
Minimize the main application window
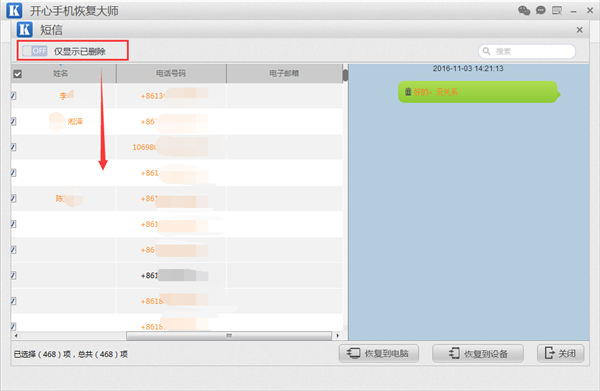click(x=573, y=11)
